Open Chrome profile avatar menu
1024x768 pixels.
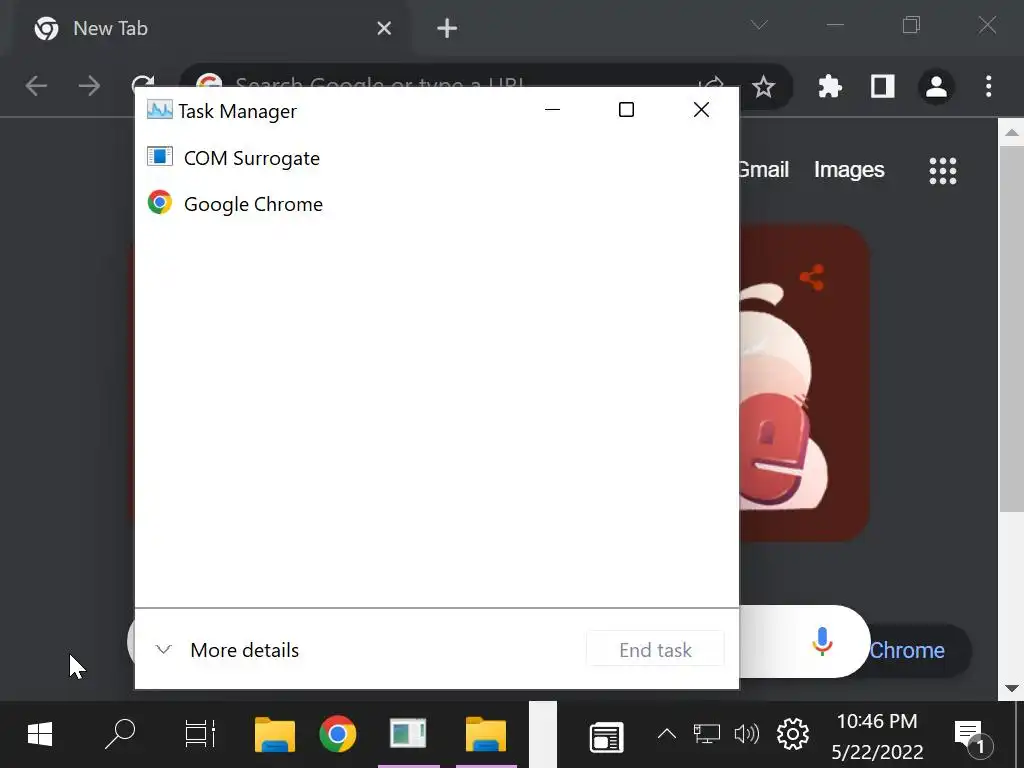(x=936, y=86)
